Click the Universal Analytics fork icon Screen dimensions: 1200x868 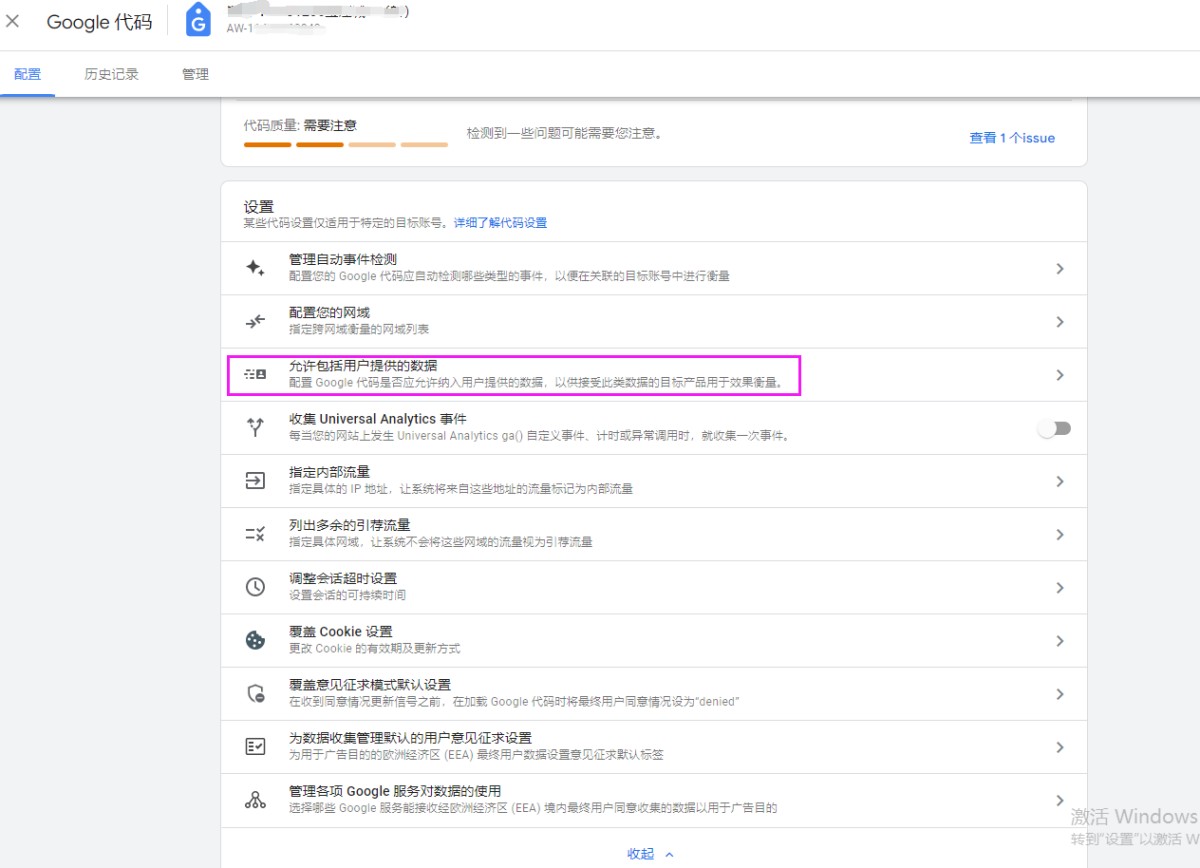tap(255, 428)
